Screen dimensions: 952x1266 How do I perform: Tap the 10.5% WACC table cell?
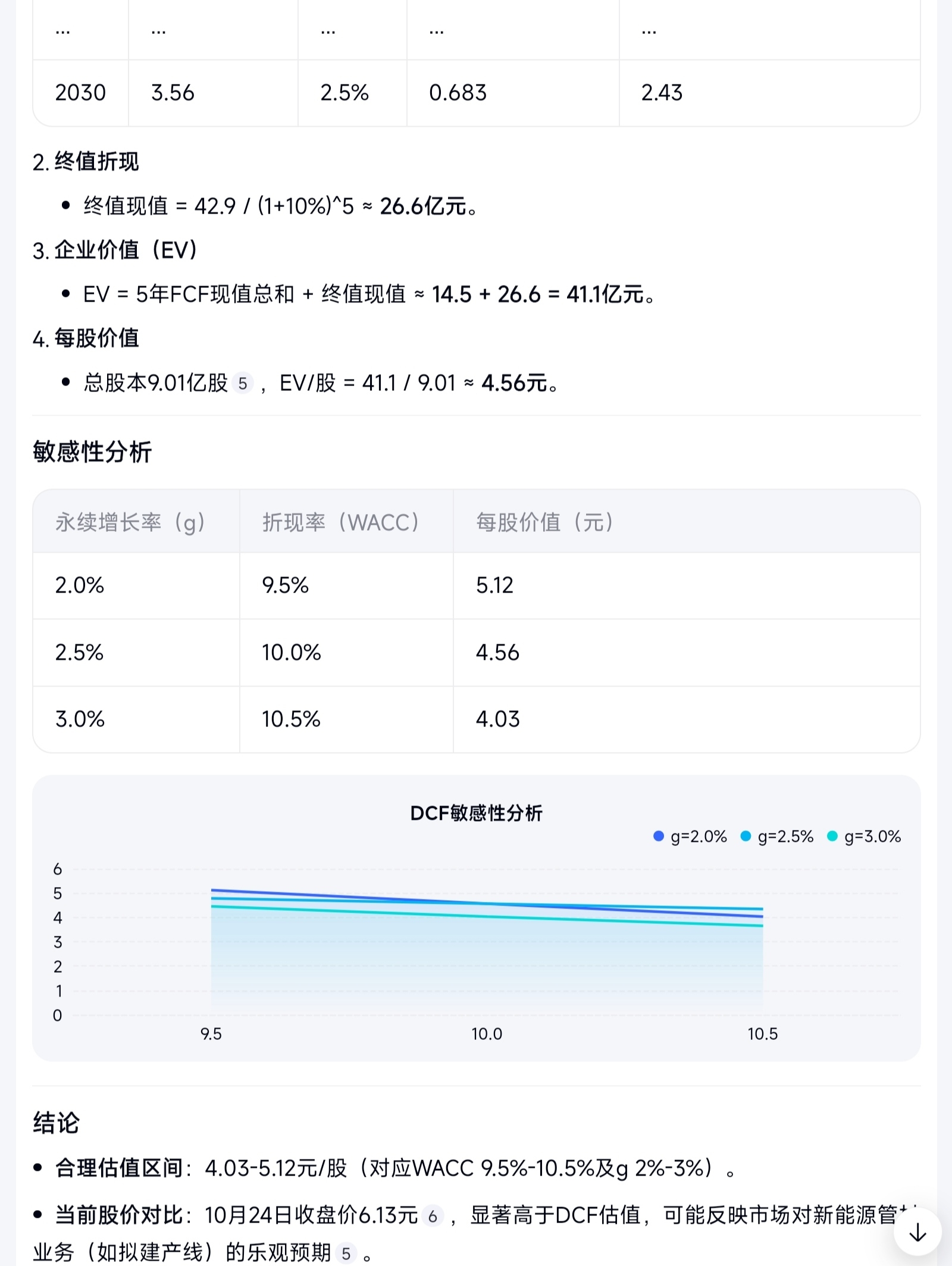pyautogui.click(x=291, y=719)
